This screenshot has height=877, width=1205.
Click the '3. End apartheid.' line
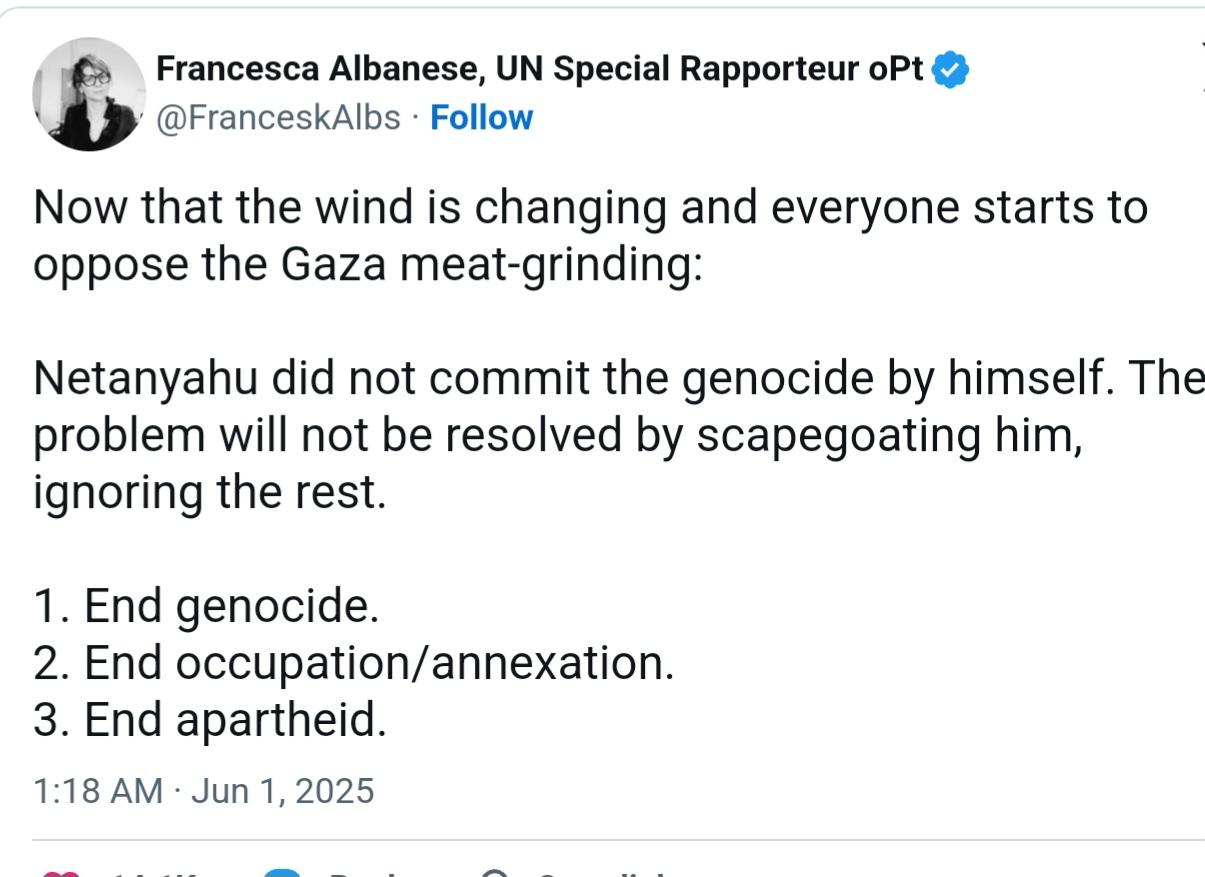[x=209, y=720]
